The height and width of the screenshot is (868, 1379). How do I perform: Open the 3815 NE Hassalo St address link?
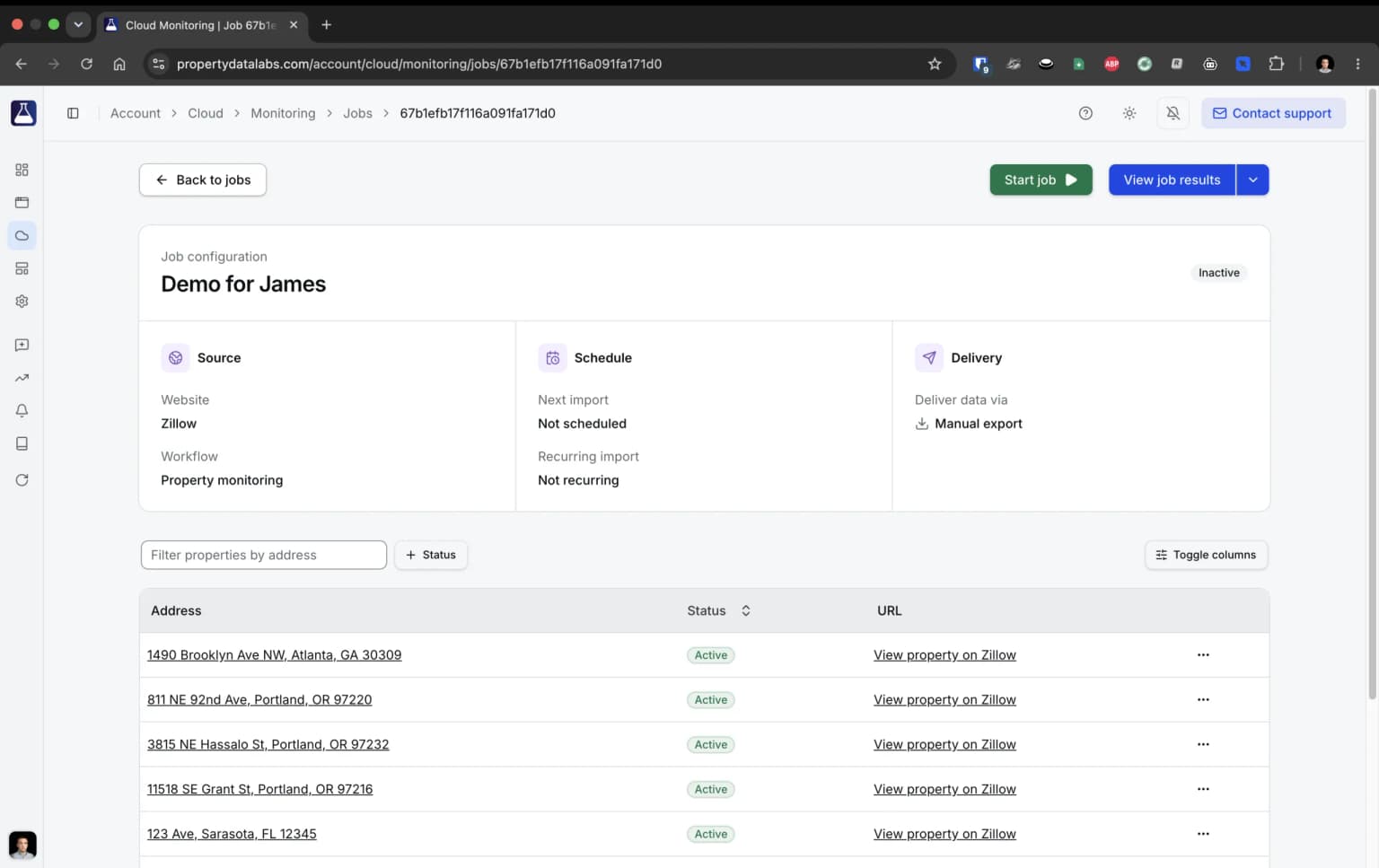[x=268, y=745]
